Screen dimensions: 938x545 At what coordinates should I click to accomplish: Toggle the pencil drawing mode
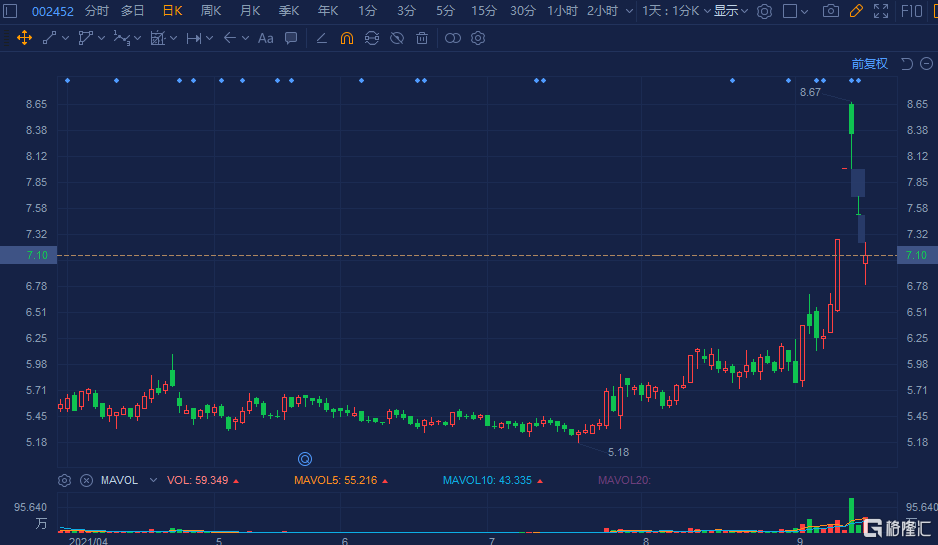coord(856,11)
